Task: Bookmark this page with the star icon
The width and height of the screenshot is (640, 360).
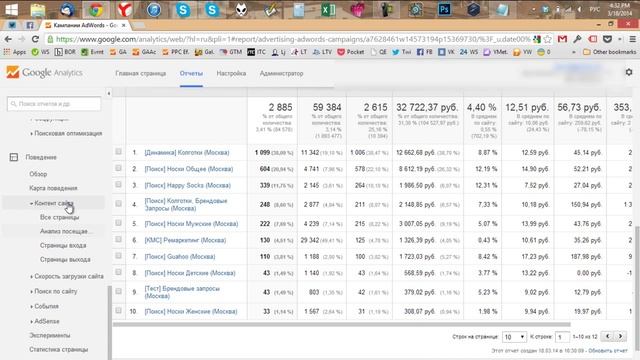Action: pos(547,39)
